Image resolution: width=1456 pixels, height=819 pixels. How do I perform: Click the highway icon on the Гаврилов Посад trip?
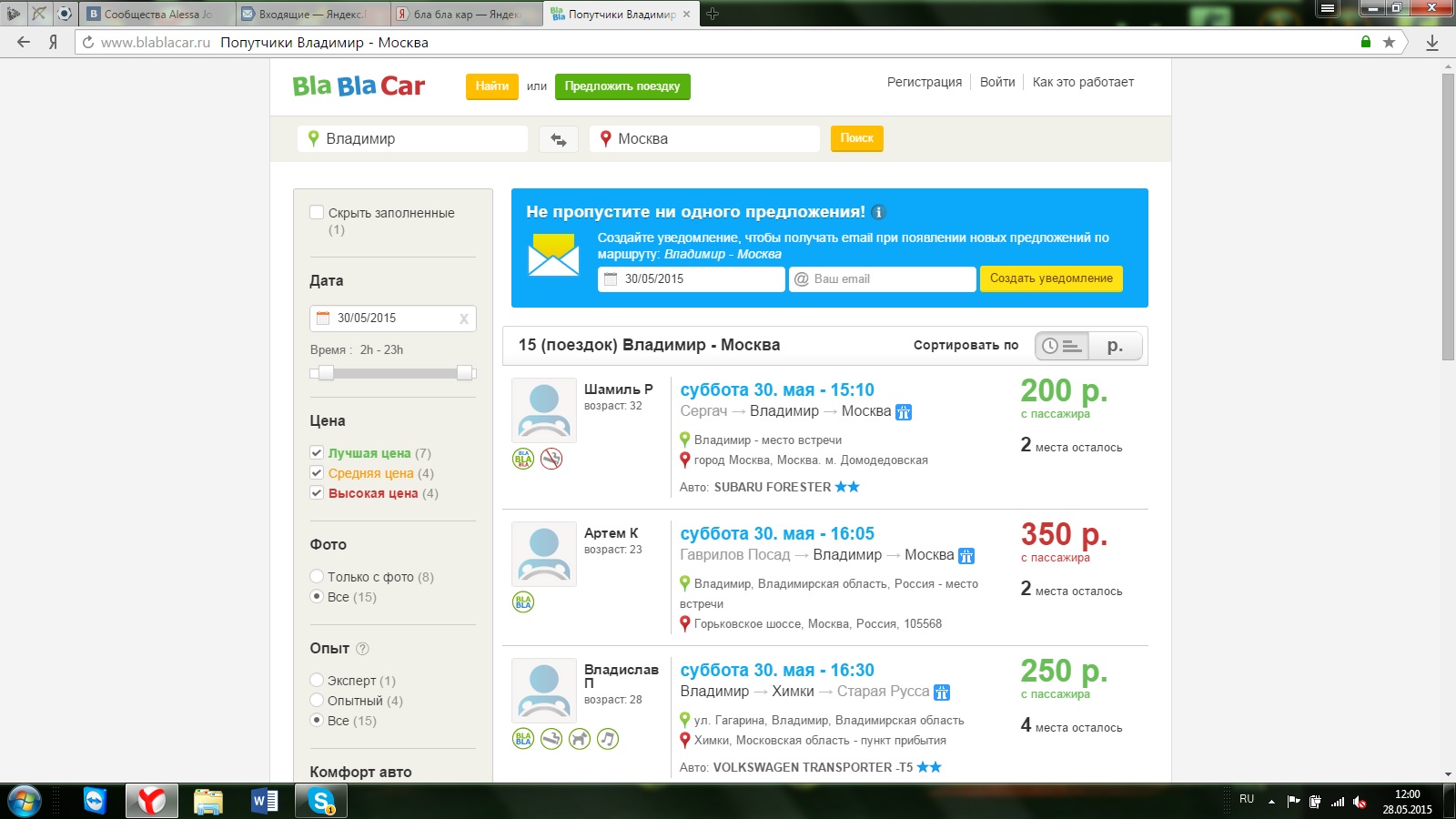click(966, 556)
